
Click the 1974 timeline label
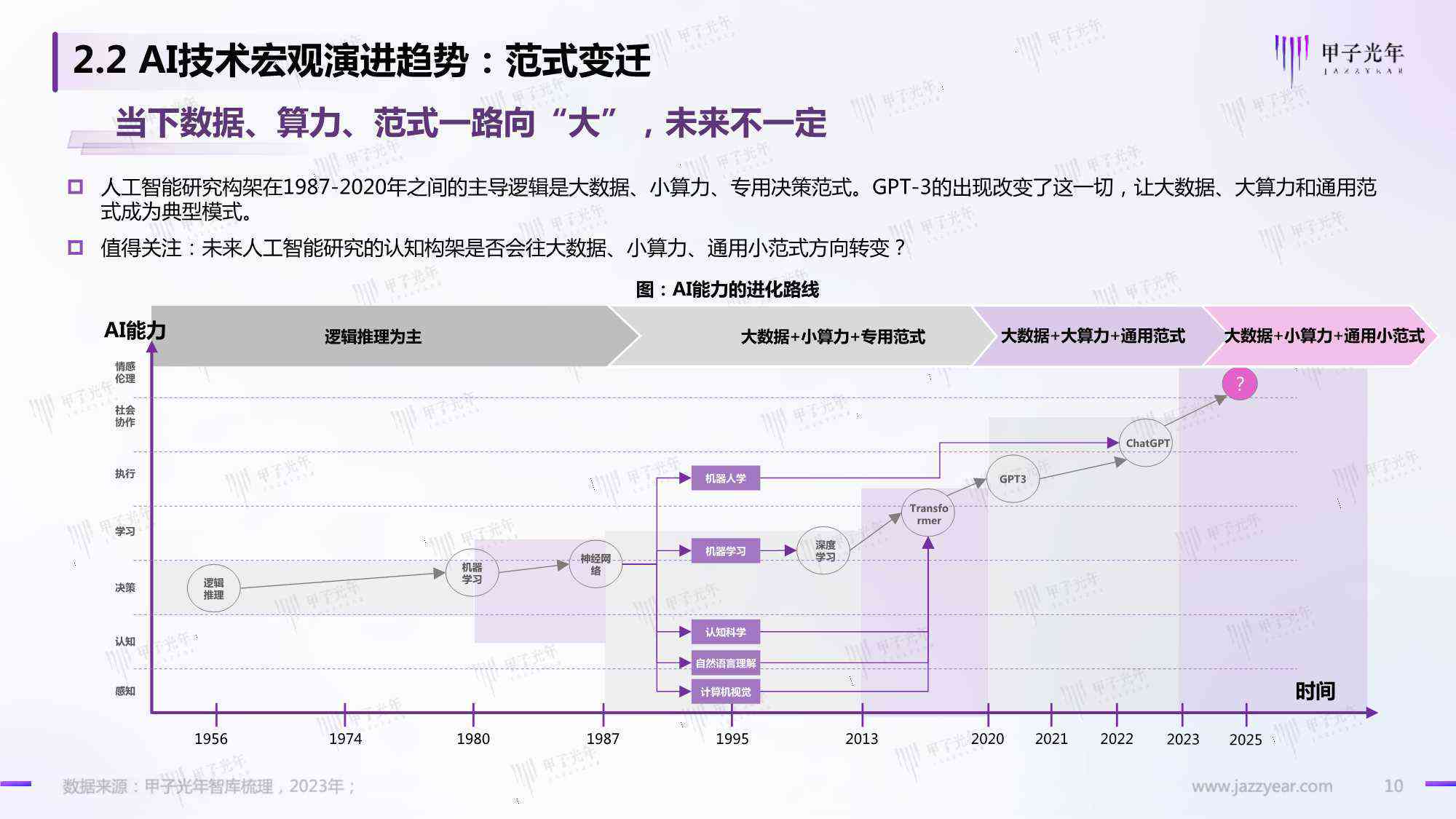click(x=345, y=738)
